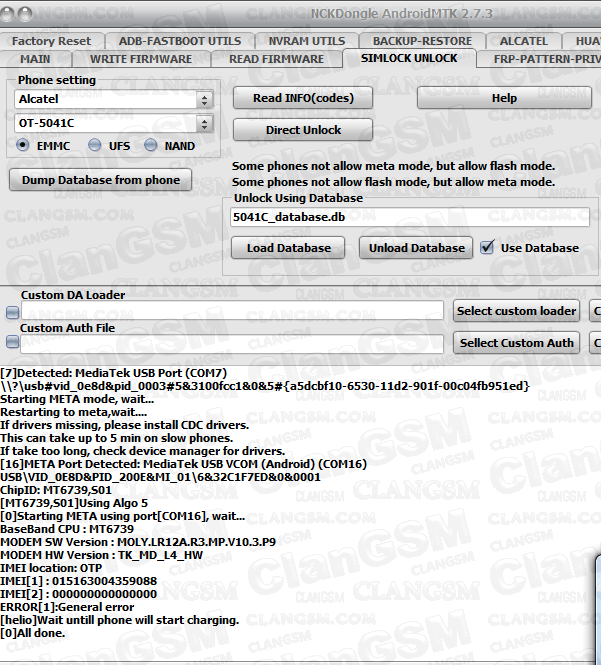Click Select custom loader button
This screenshot has height=665, width=601.
click(516, 311)
